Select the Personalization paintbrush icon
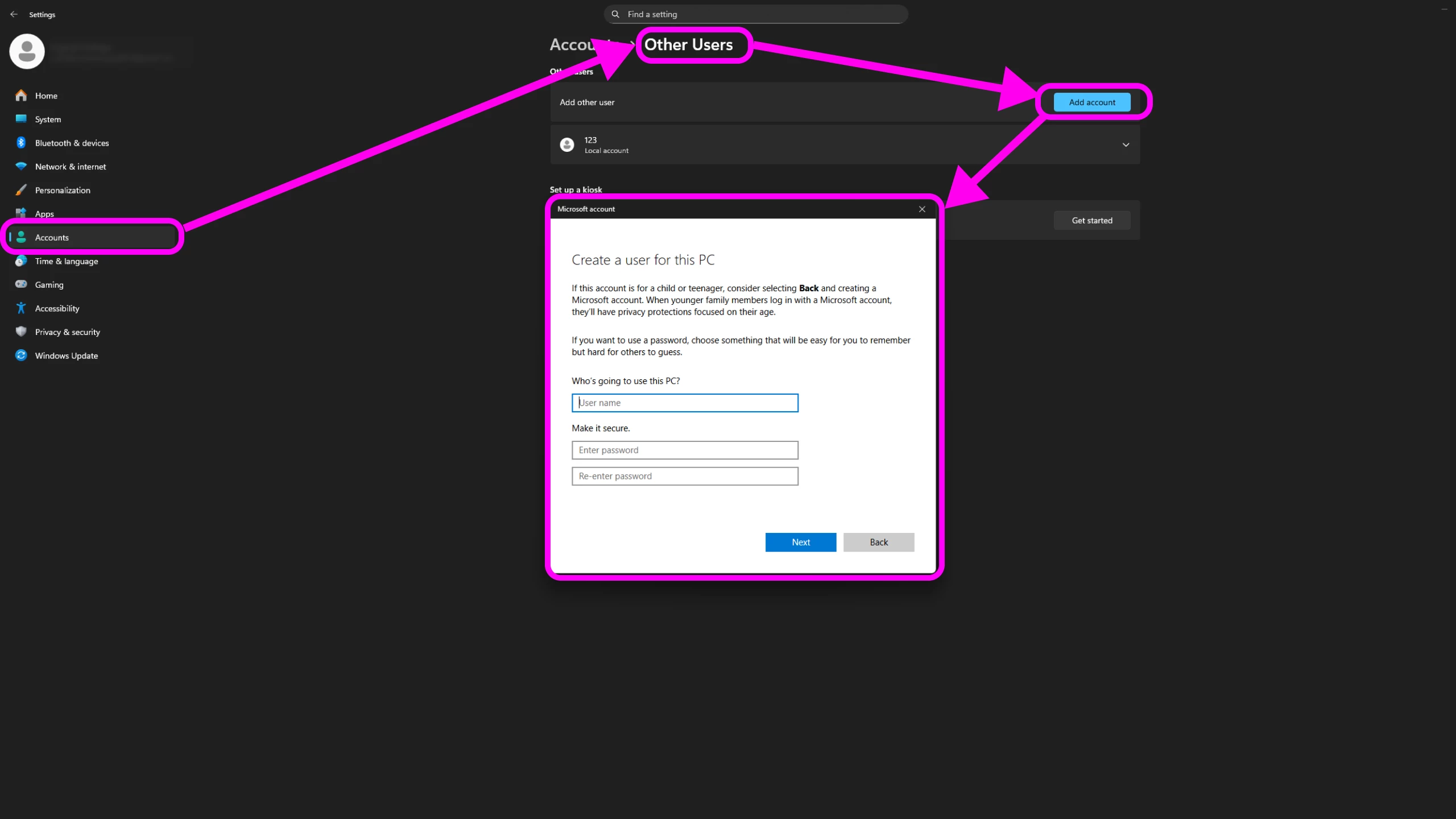1456x819 pixels. [x=21, y=190]
